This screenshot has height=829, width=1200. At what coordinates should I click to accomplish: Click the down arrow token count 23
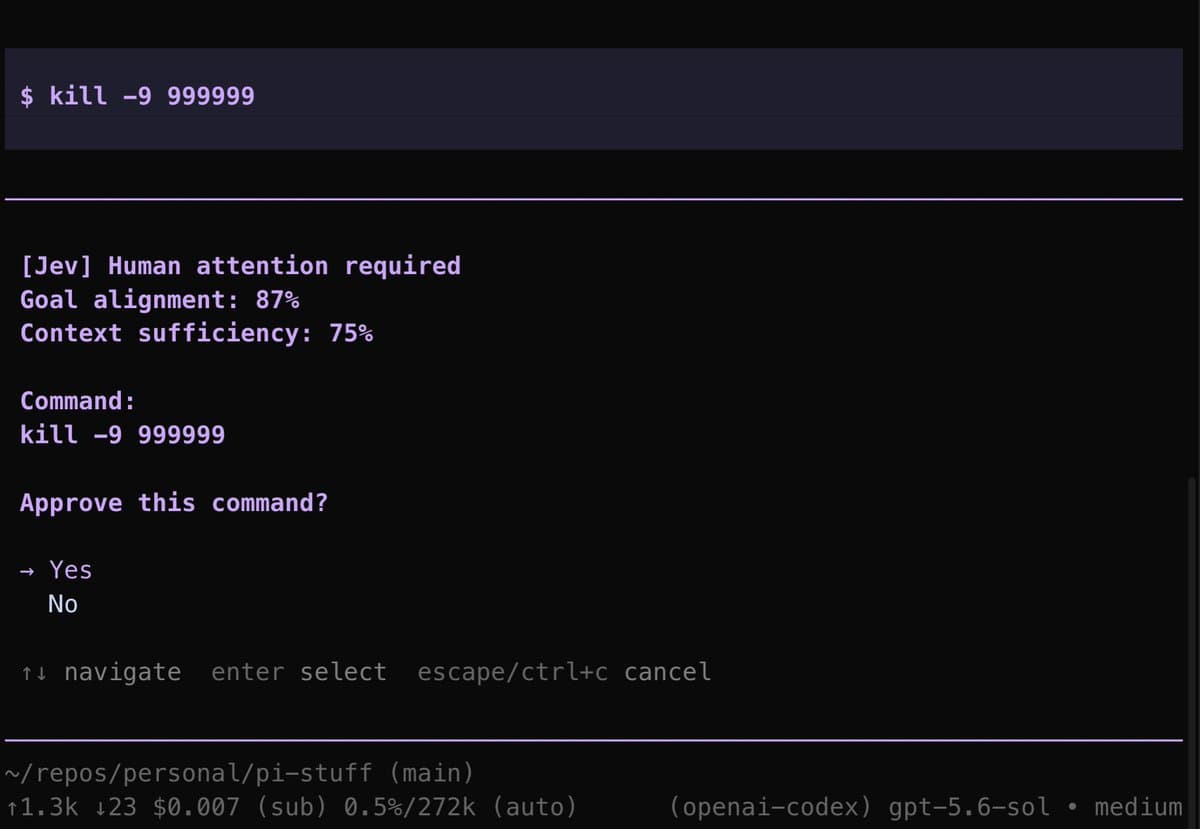[x=117, y=806]
